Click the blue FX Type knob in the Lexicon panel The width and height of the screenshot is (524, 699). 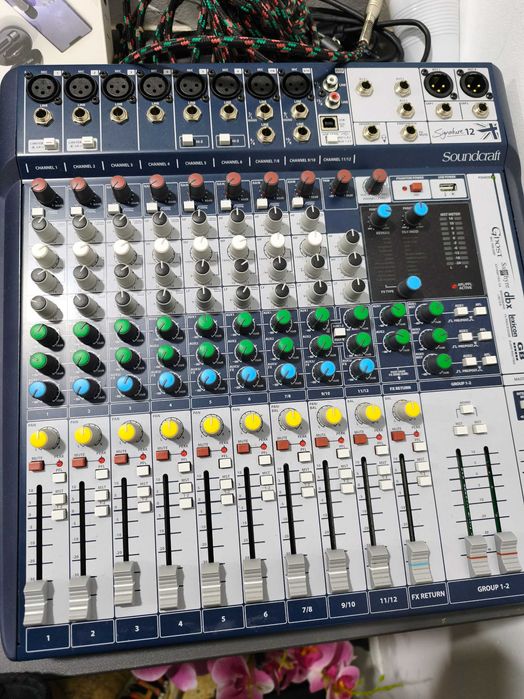pyautogui.click(x=412, y=286)
